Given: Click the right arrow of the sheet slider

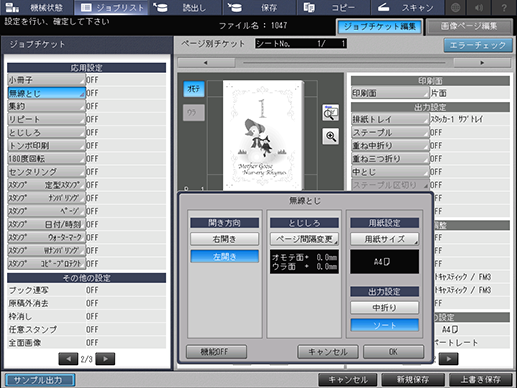Looking at the screenshot, I should pyautogui.click(x=482, y=63).
